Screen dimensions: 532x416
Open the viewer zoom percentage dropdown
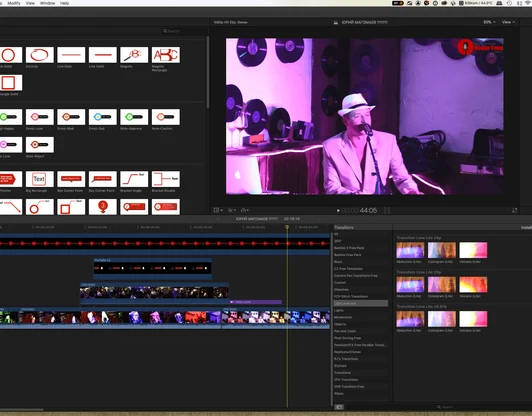[489, 22]
